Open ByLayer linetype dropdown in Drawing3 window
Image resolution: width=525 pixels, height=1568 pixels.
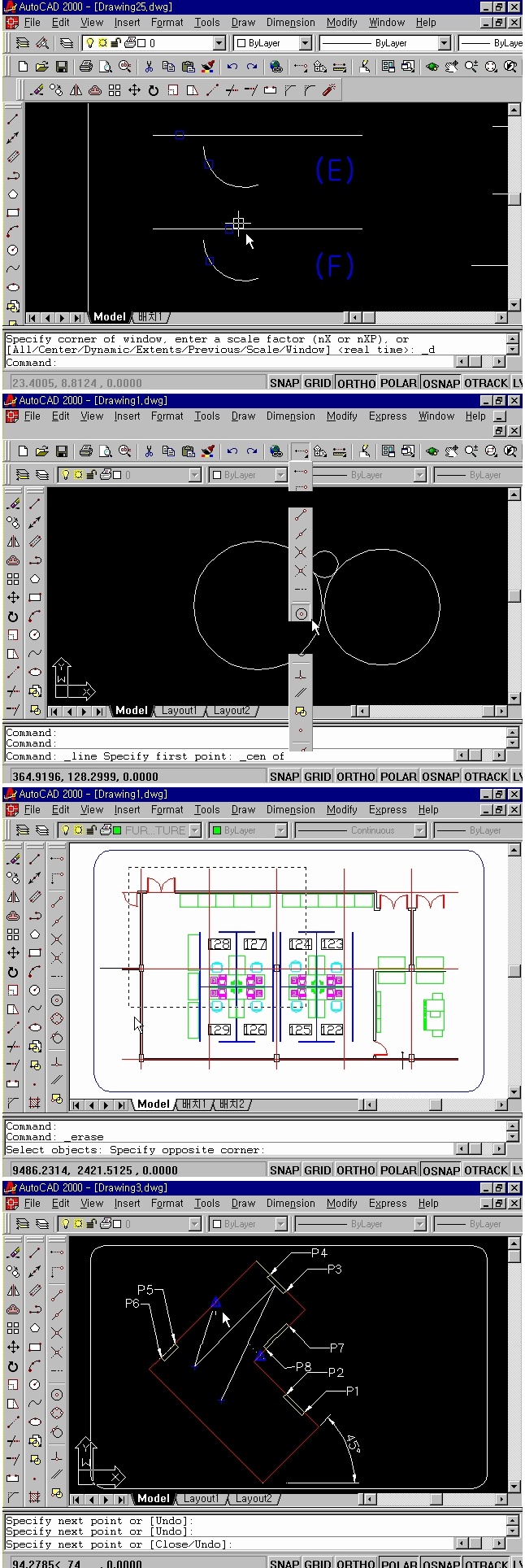[x=419, y=1224]
